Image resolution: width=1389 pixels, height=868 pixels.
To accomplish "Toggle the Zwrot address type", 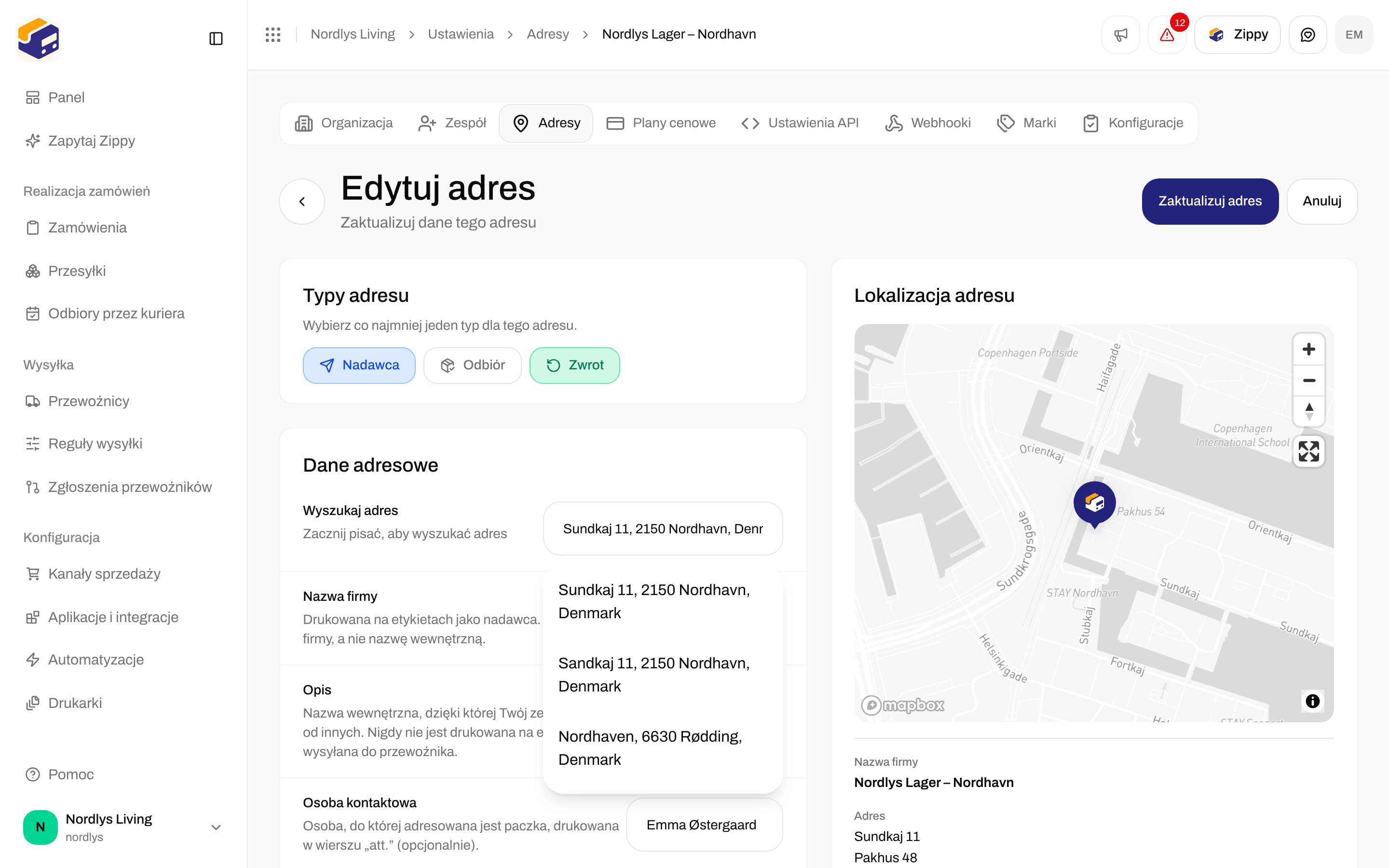I will (x=574, y=365).
